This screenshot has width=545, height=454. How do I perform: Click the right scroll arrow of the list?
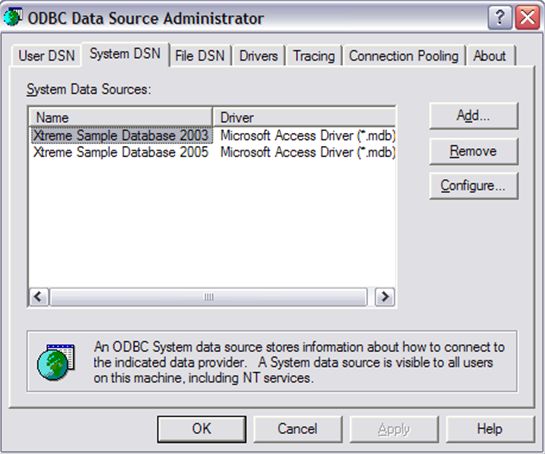click(385, 297)
